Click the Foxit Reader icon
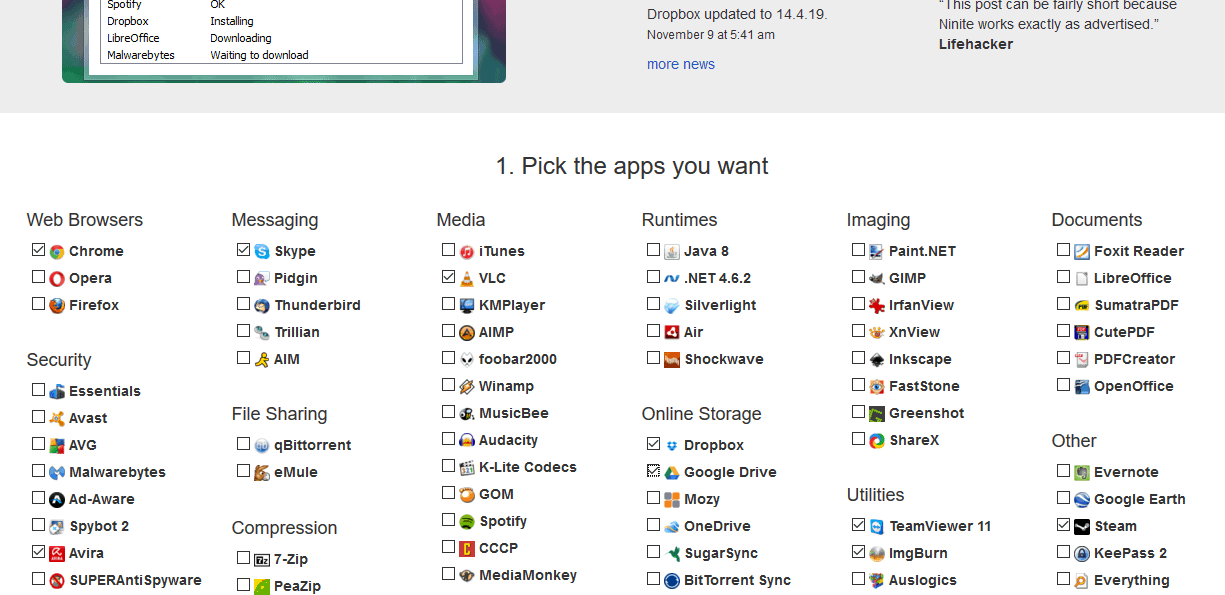1225x595 pixels. point(1082,252)
